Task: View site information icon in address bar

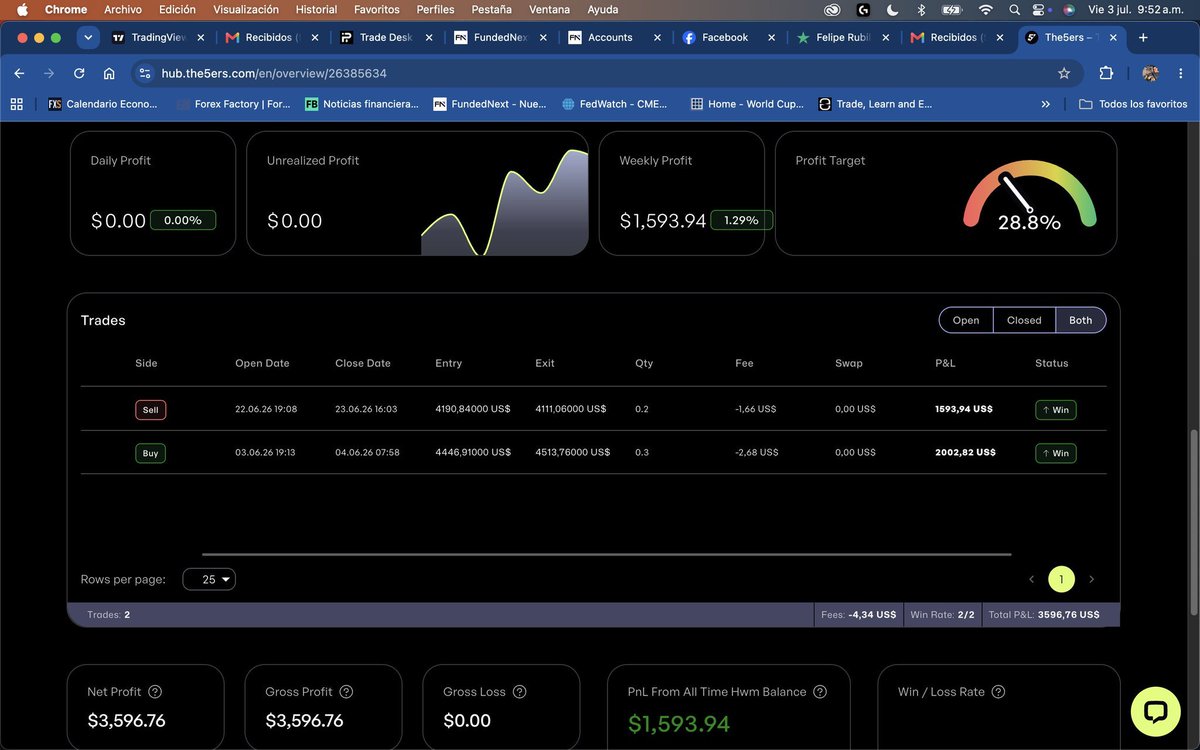Action: point(144,73)
